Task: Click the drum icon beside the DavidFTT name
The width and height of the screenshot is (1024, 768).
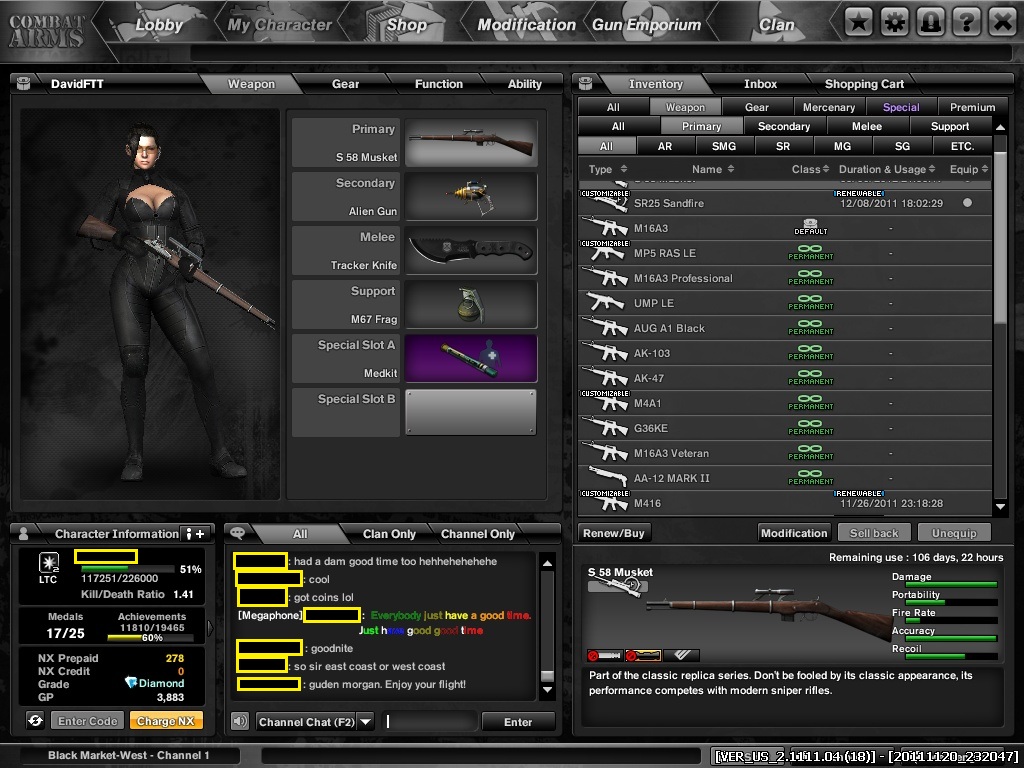Action: (x=24, y=83)
